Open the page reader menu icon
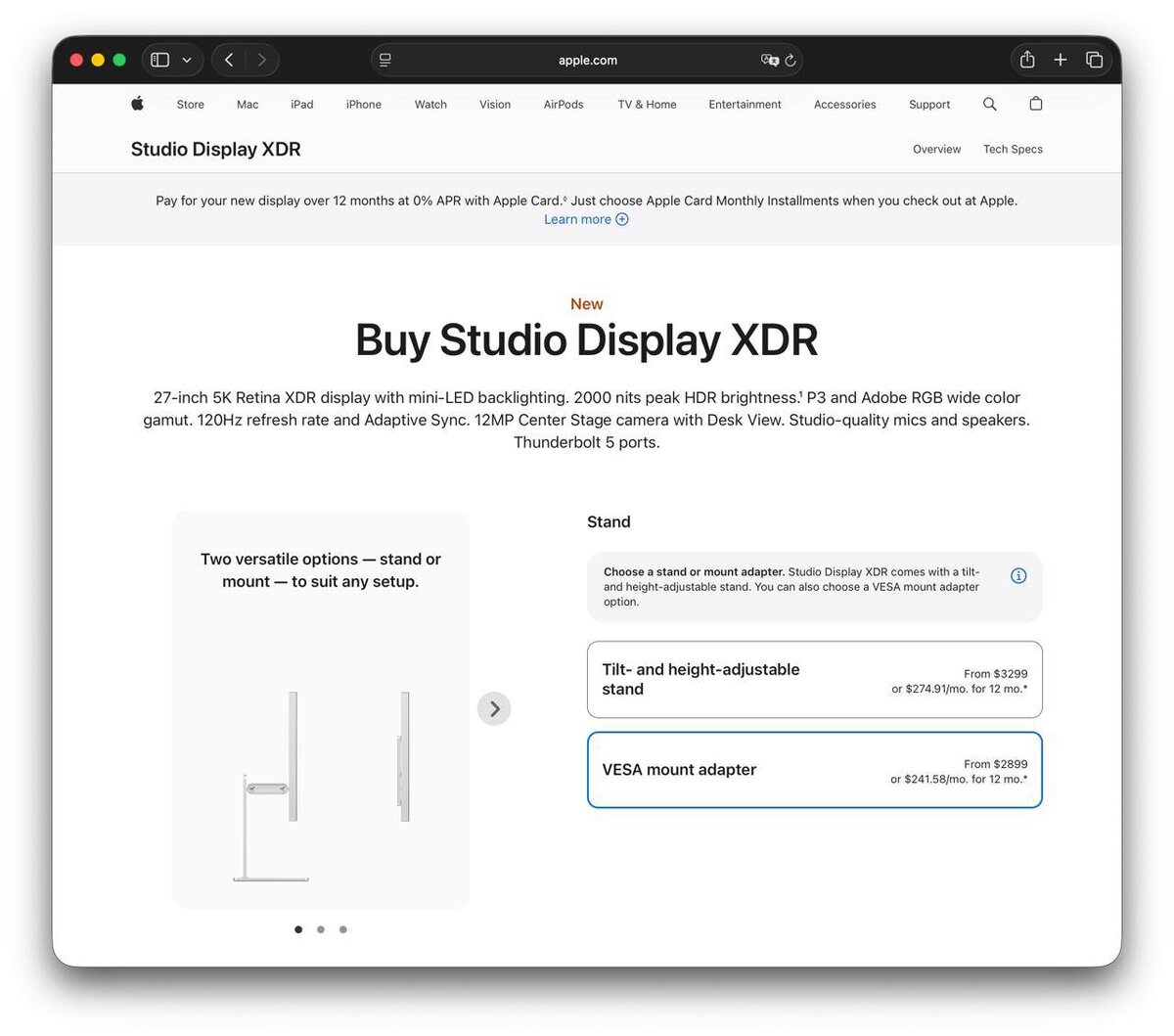Screen dimensions: 1174x1036 pos(385,60)
